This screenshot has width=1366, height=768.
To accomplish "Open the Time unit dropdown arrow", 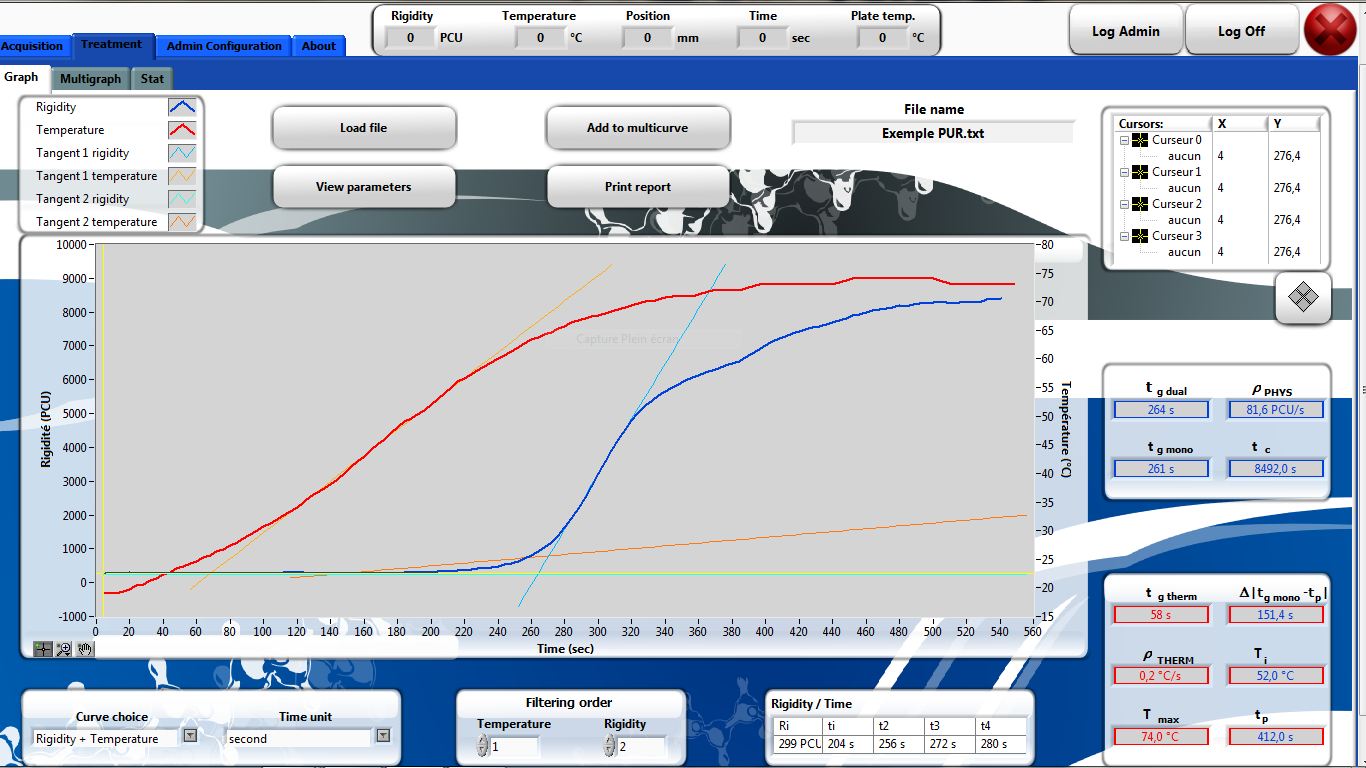I will point(382,736).
